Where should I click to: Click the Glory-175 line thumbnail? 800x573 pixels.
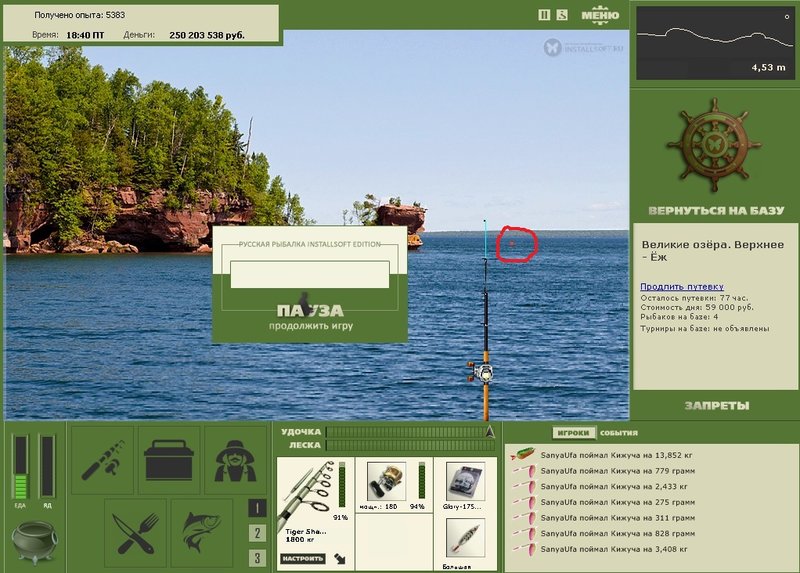click(465, 481)
